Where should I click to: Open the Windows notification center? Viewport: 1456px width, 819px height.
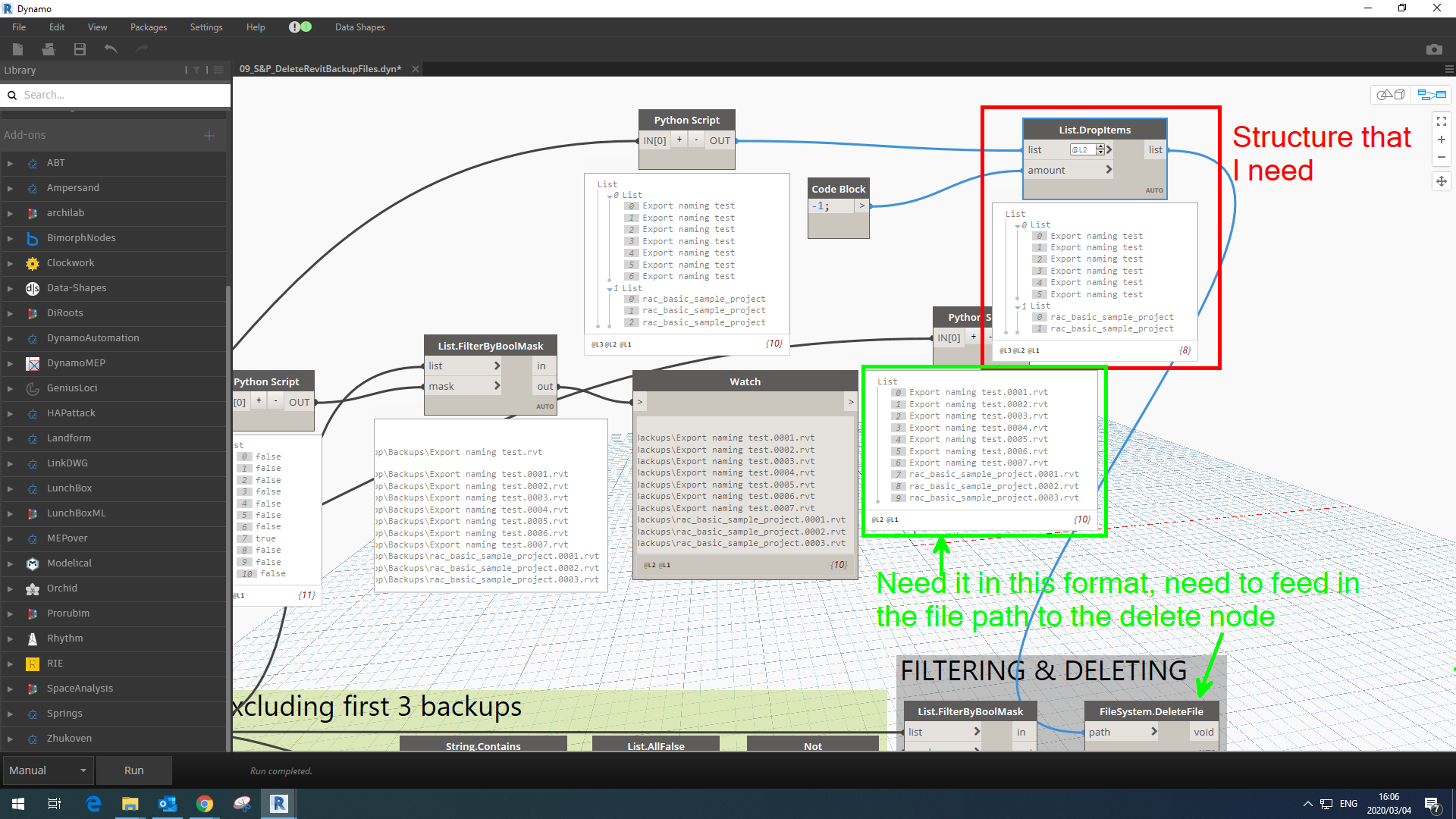point(1432,805)
